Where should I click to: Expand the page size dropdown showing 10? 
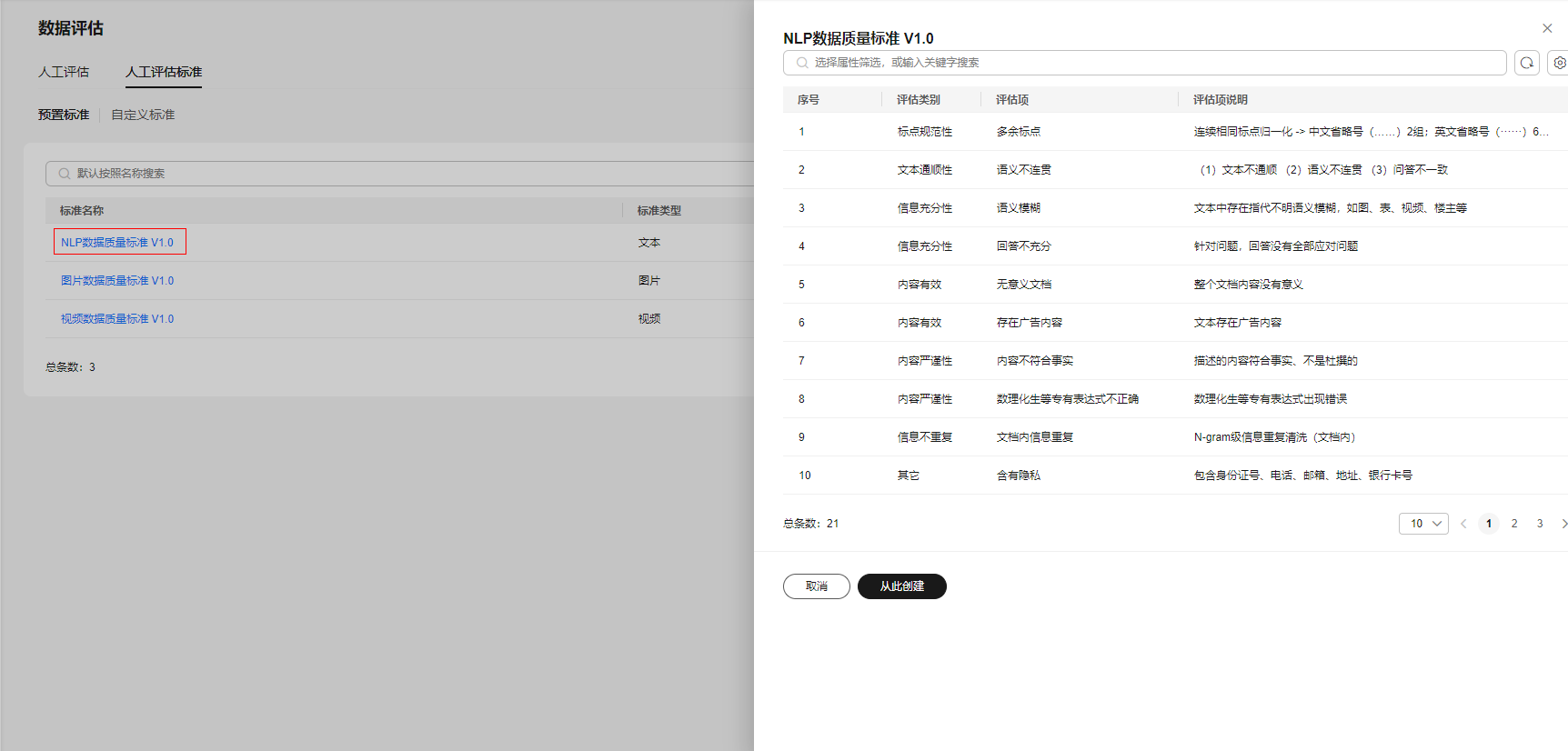click(x=1423, y=524)
